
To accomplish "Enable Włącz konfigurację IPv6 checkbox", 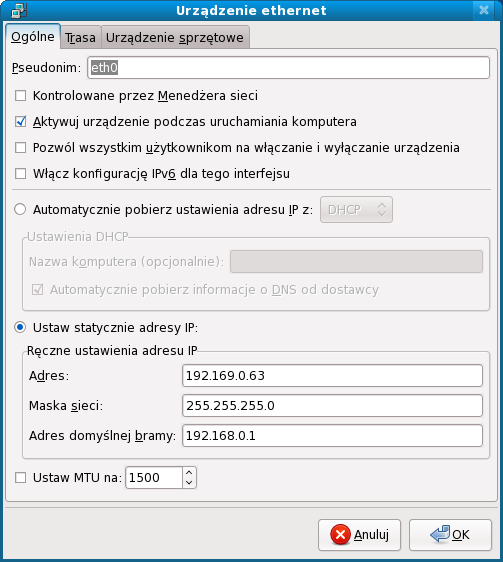I will pyautogui.click(x=20, y=174).
